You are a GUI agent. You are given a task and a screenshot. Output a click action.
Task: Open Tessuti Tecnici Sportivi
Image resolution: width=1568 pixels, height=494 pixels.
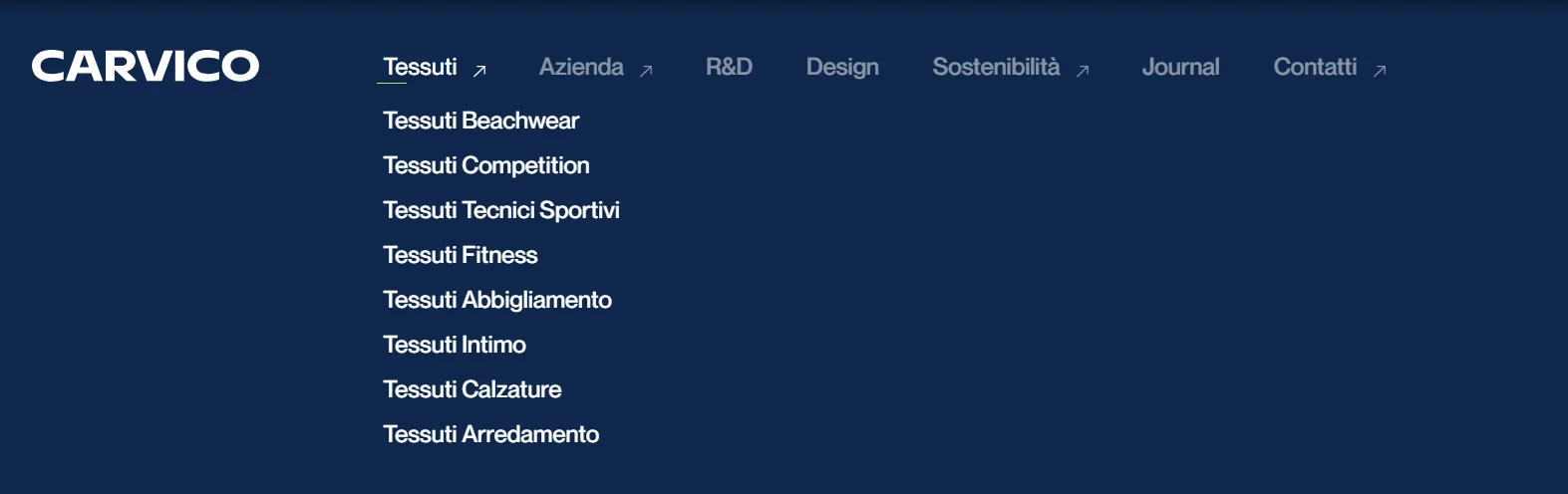click(500, 210)
